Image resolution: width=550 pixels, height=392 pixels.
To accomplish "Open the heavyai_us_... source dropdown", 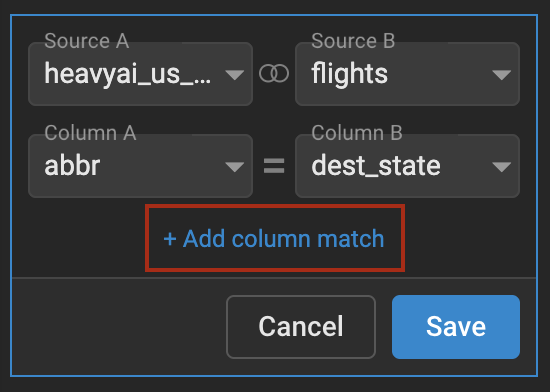I will (x=140, y=74).
